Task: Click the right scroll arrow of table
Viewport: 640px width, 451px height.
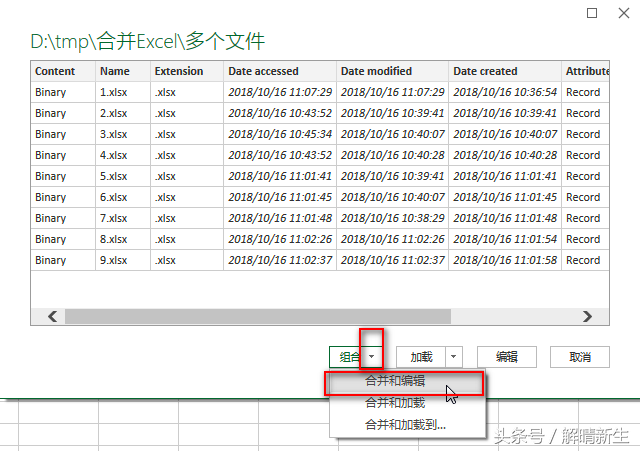Action: tap(587, 316)
